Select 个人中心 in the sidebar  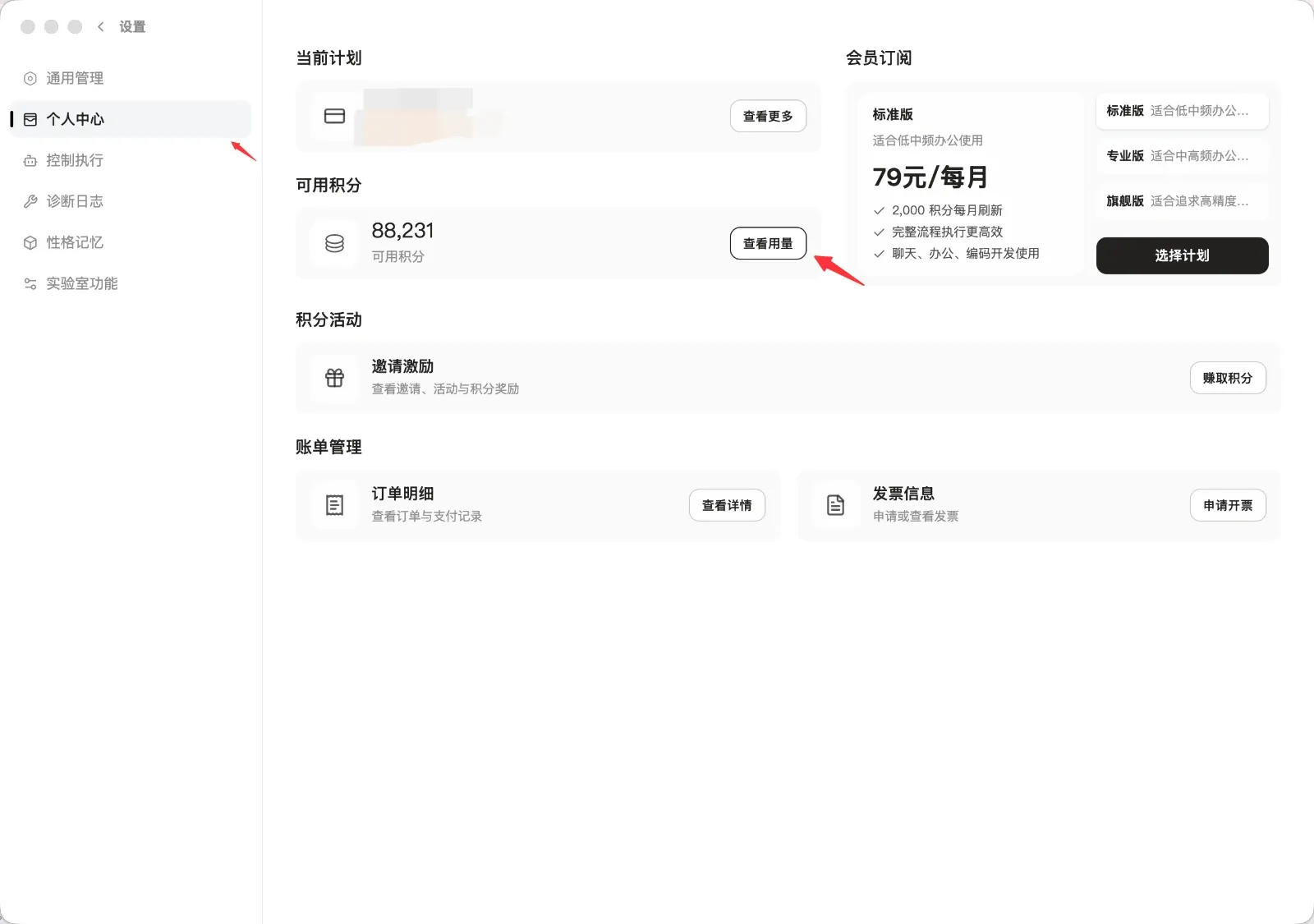(131, 119)
